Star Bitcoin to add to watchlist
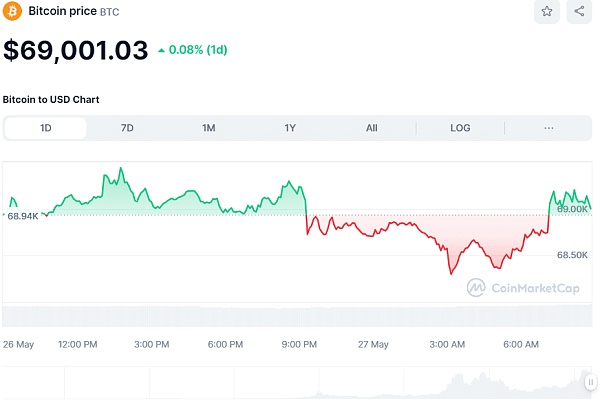This screenshot has height=409, width=600. [547, 12]
